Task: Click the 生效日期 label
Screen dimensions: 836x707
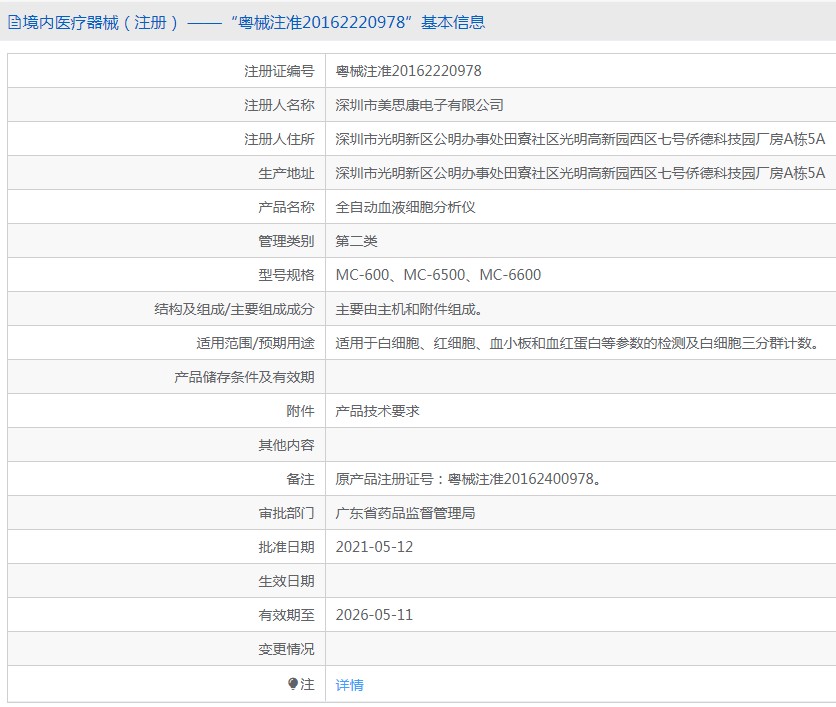Action: coord(286,581)
